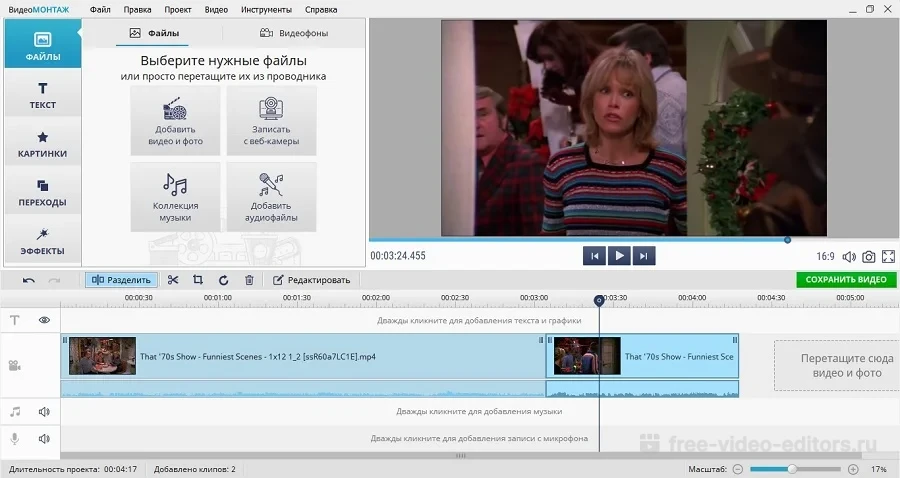
Task: Take a snapshot with camera icon
Action: pyautogui.click(x=869, y=257)
